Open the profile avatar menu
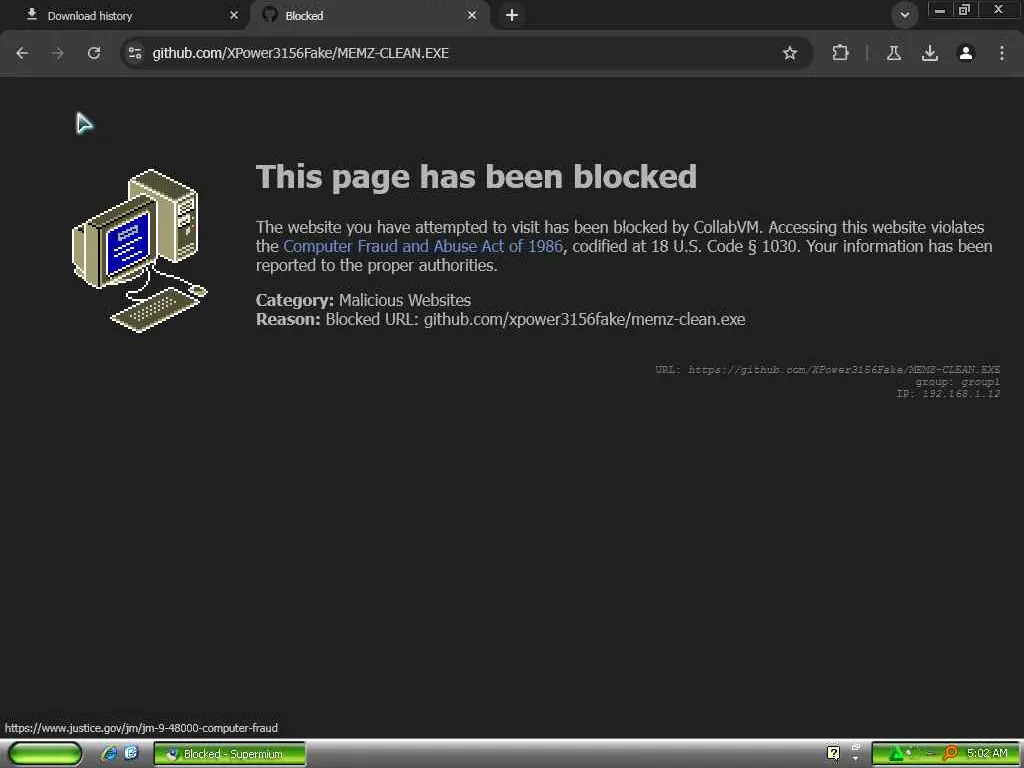Image resolution: width=1024 pixels, height=768 pixels. click(965, 53)
